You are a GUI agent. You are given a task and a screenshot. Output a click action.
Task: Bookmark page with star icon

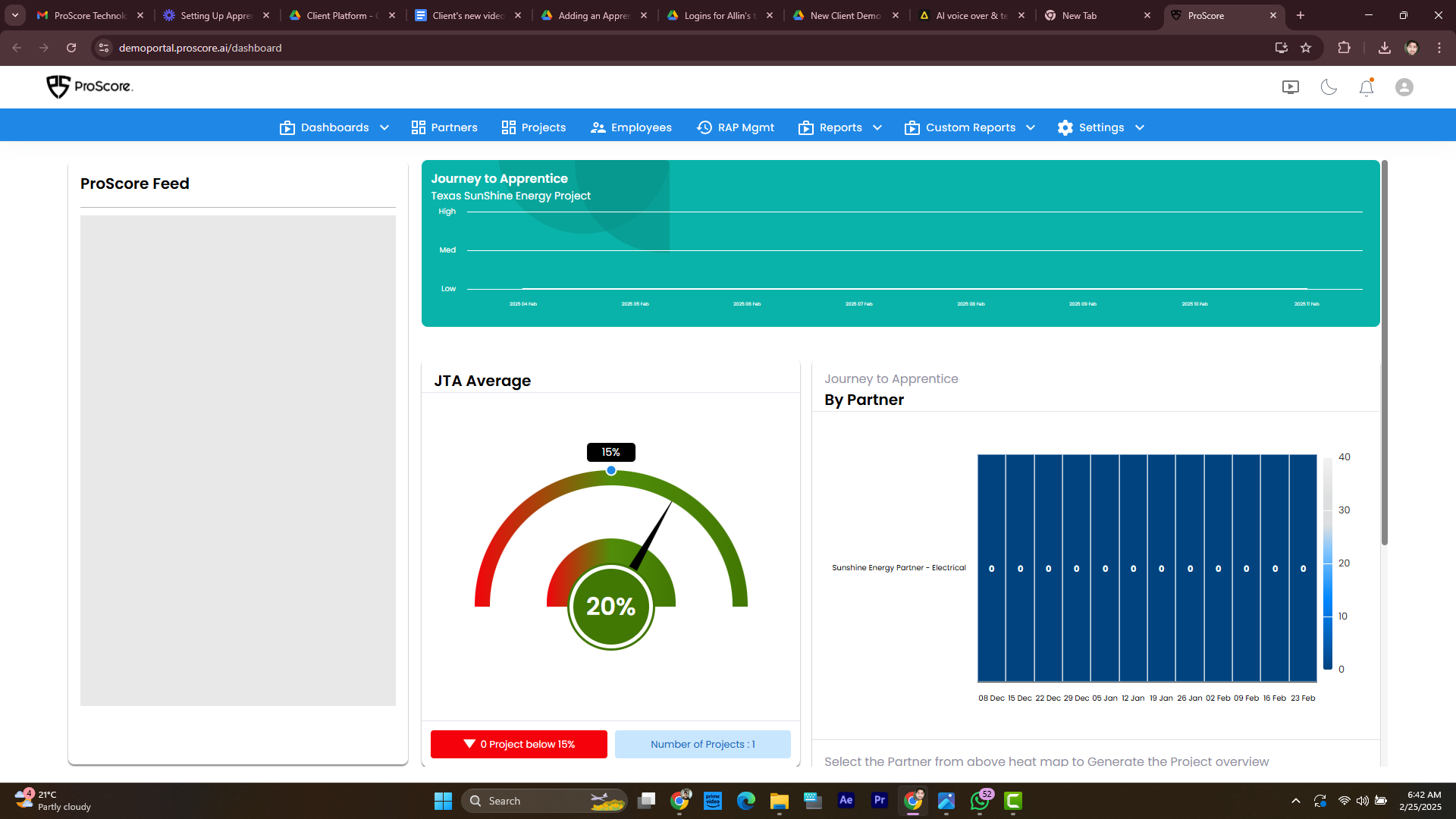[x=1306, y=48]
